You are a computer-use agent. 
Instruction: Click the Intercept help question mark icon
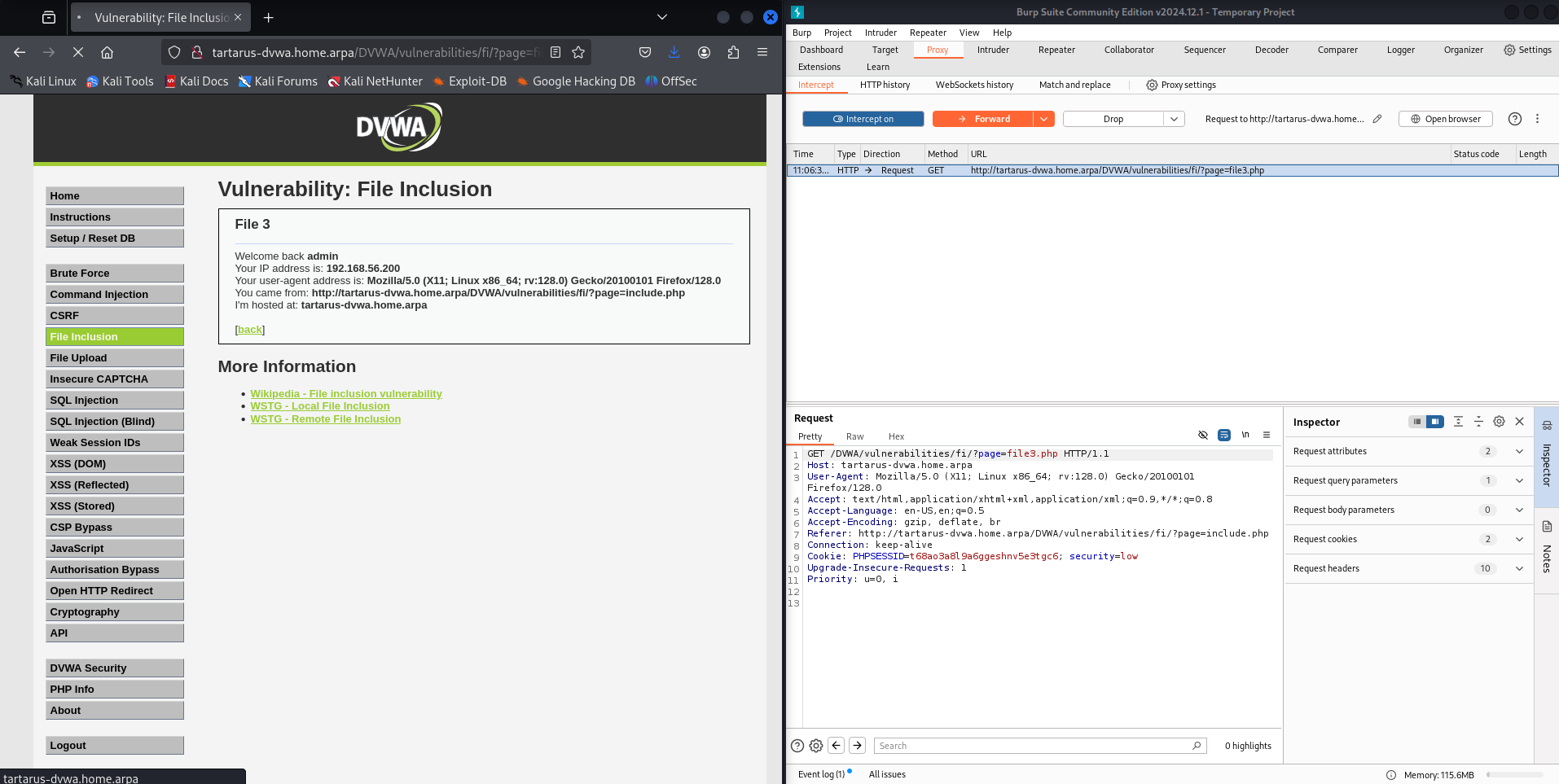point(1514,119)
